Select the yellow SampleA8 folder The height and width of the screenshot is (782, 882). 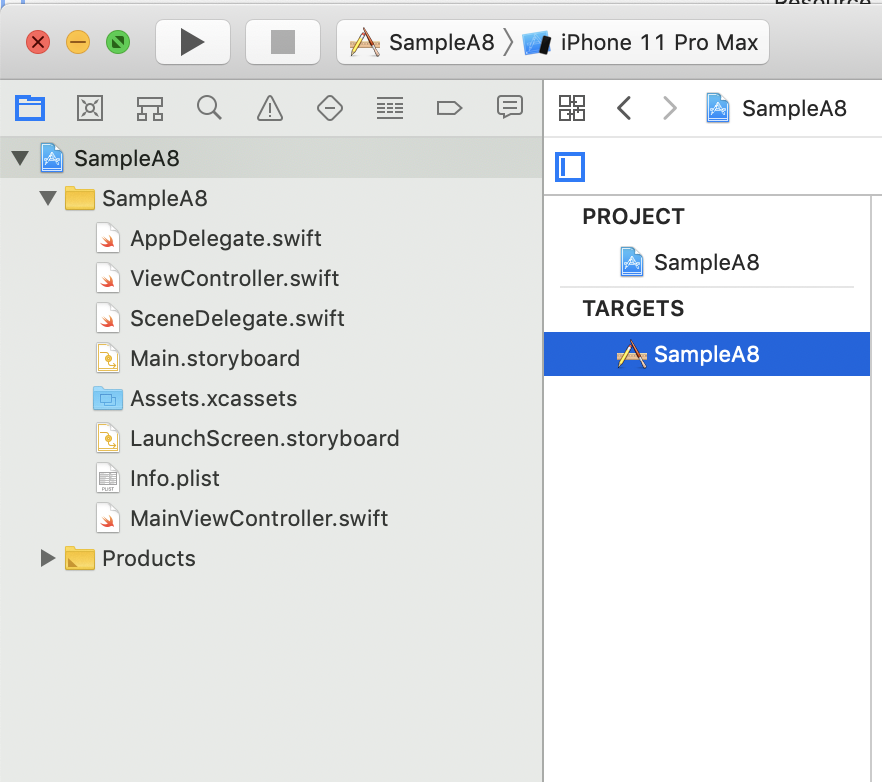tap(271, 198)
